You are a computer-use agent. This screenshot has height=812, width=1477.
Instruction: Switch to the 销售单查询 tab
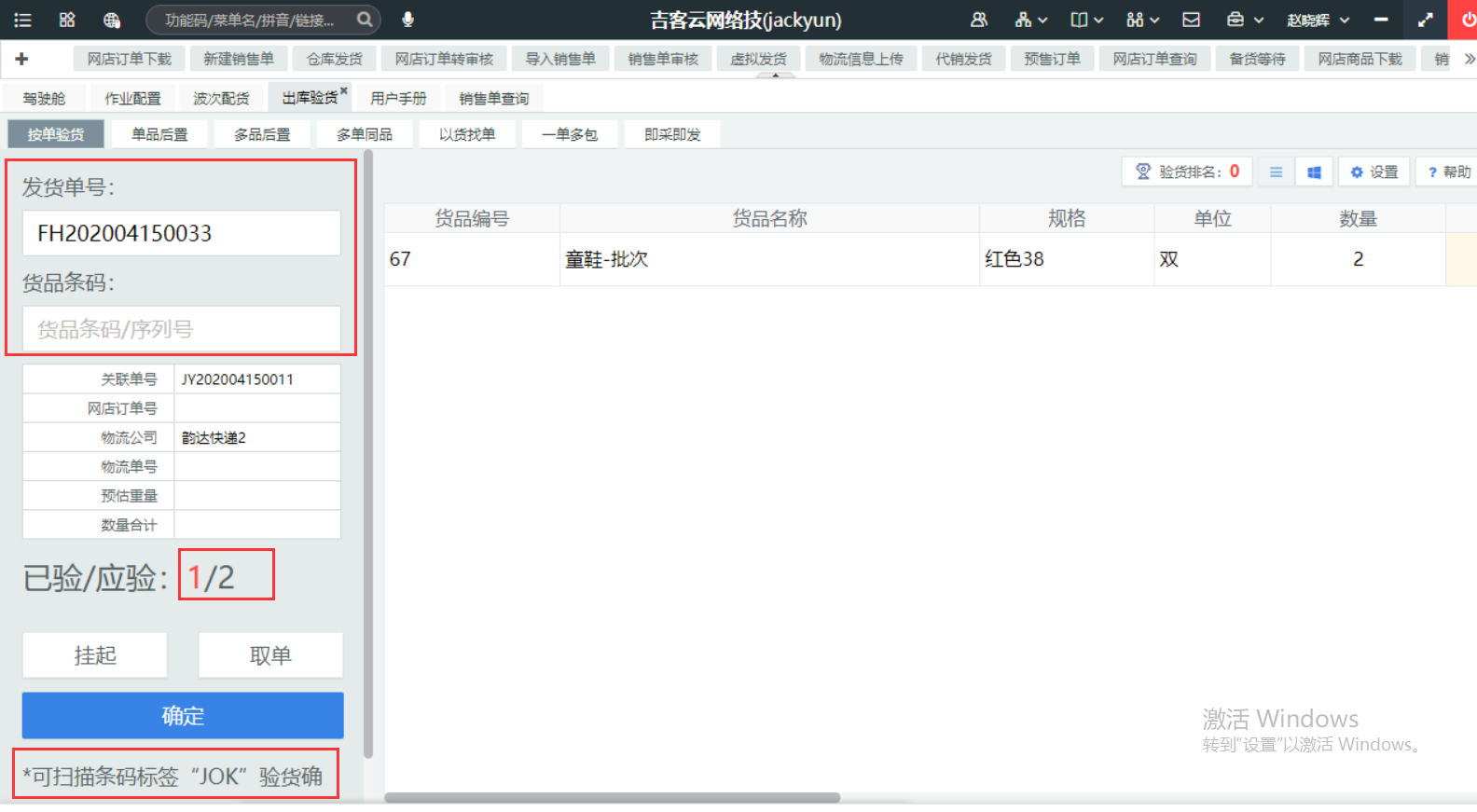pyautogui.click(x=494, y=98)
